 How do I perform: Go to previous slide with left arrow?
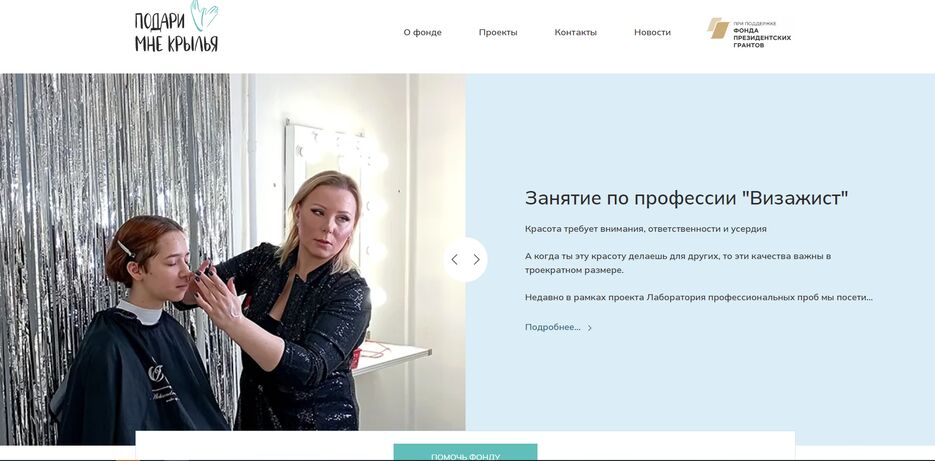point(454,259)
